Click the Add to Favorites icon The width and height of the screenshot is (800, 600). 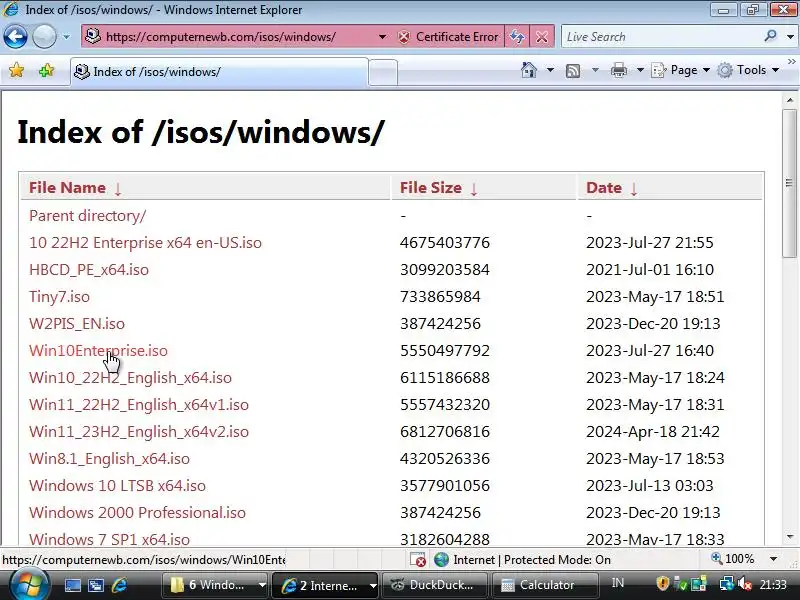coord(46,70)
